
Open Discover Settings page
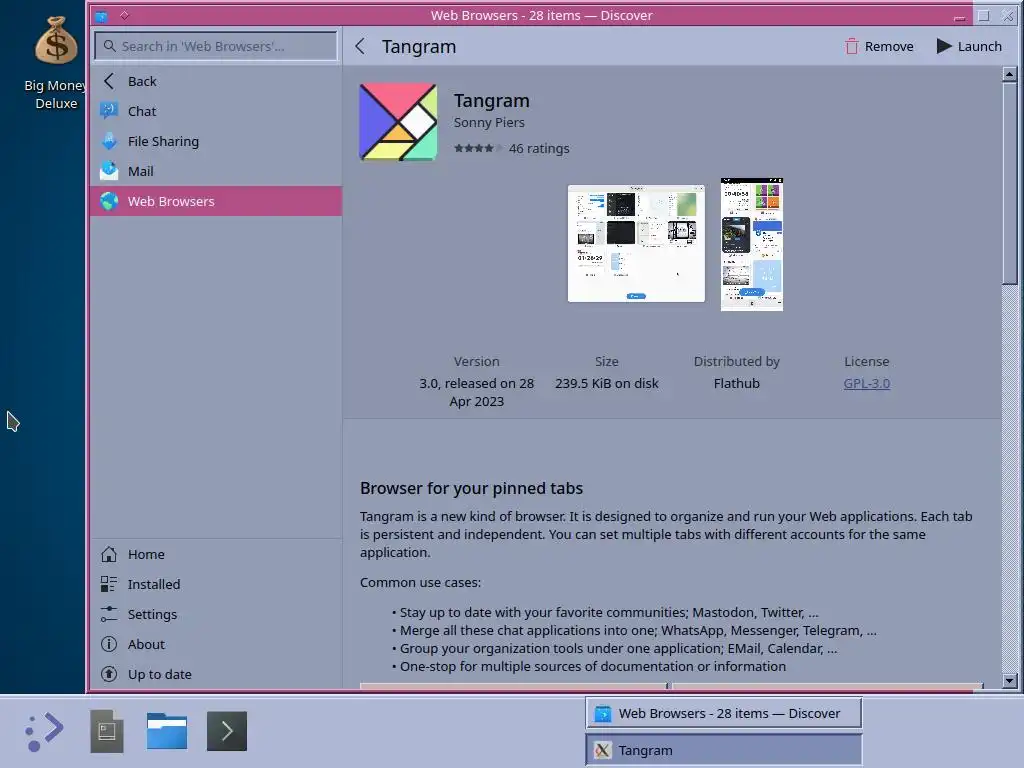point(216,614)
